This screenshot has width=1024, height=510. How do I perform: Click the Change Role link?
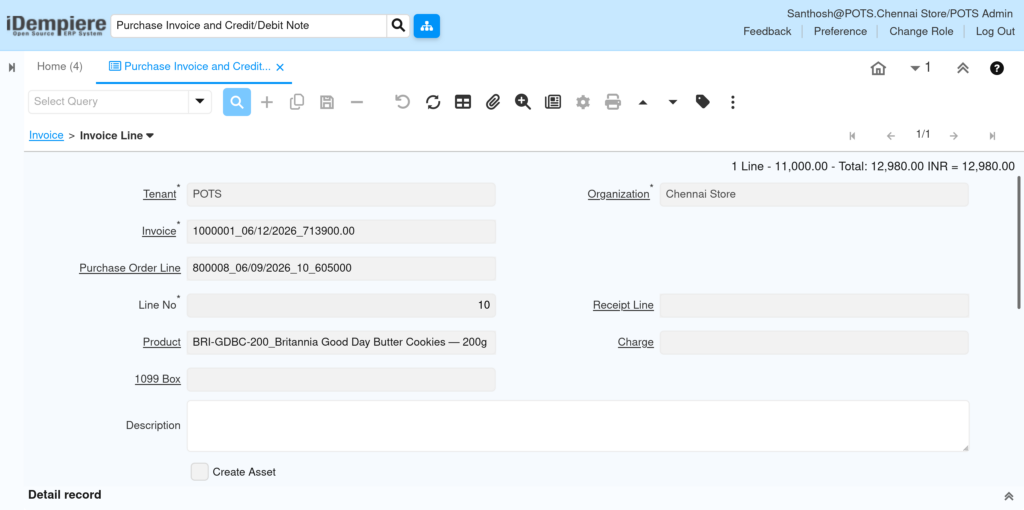[x=921, y=31]
